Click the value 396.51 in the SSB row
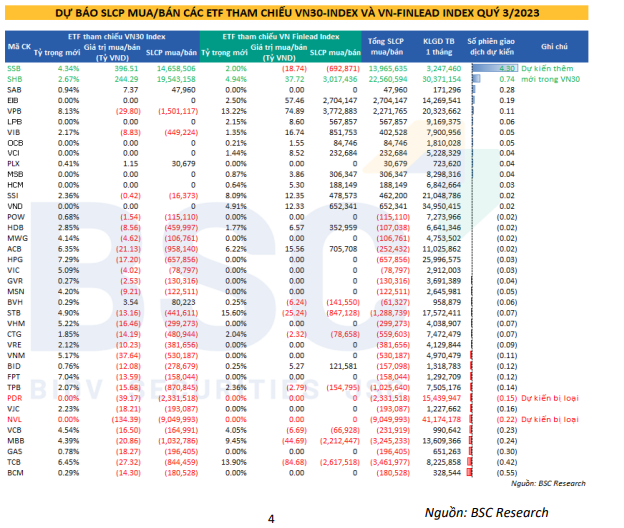 tap(126, 68)
